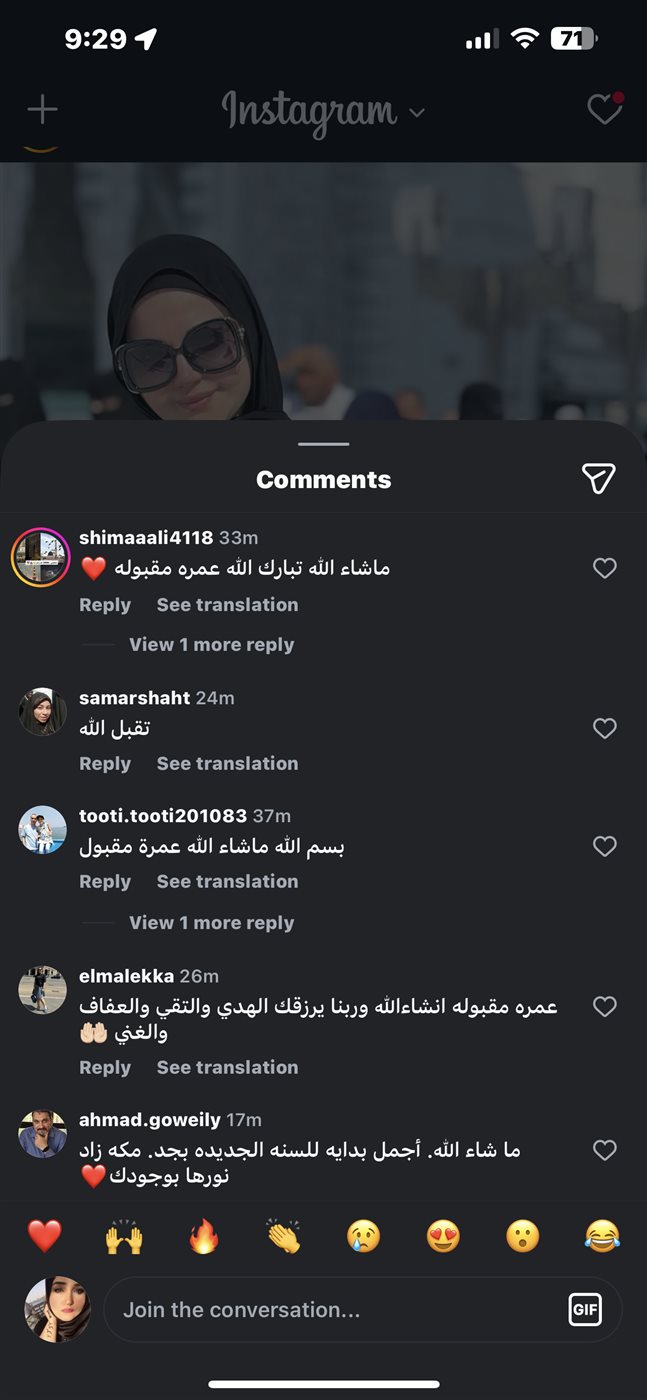Like samarshaht's comment

(605, 728)
